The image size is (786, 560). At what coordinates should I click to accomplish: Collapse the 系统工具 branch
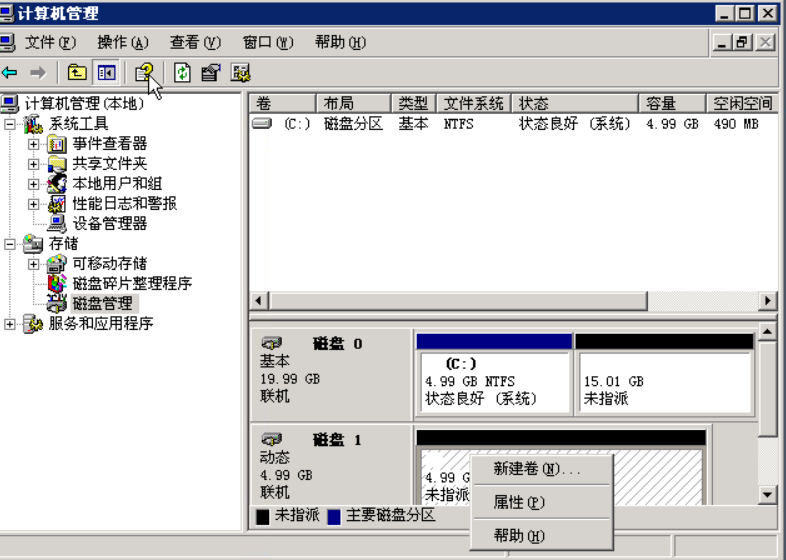[10, 124]
